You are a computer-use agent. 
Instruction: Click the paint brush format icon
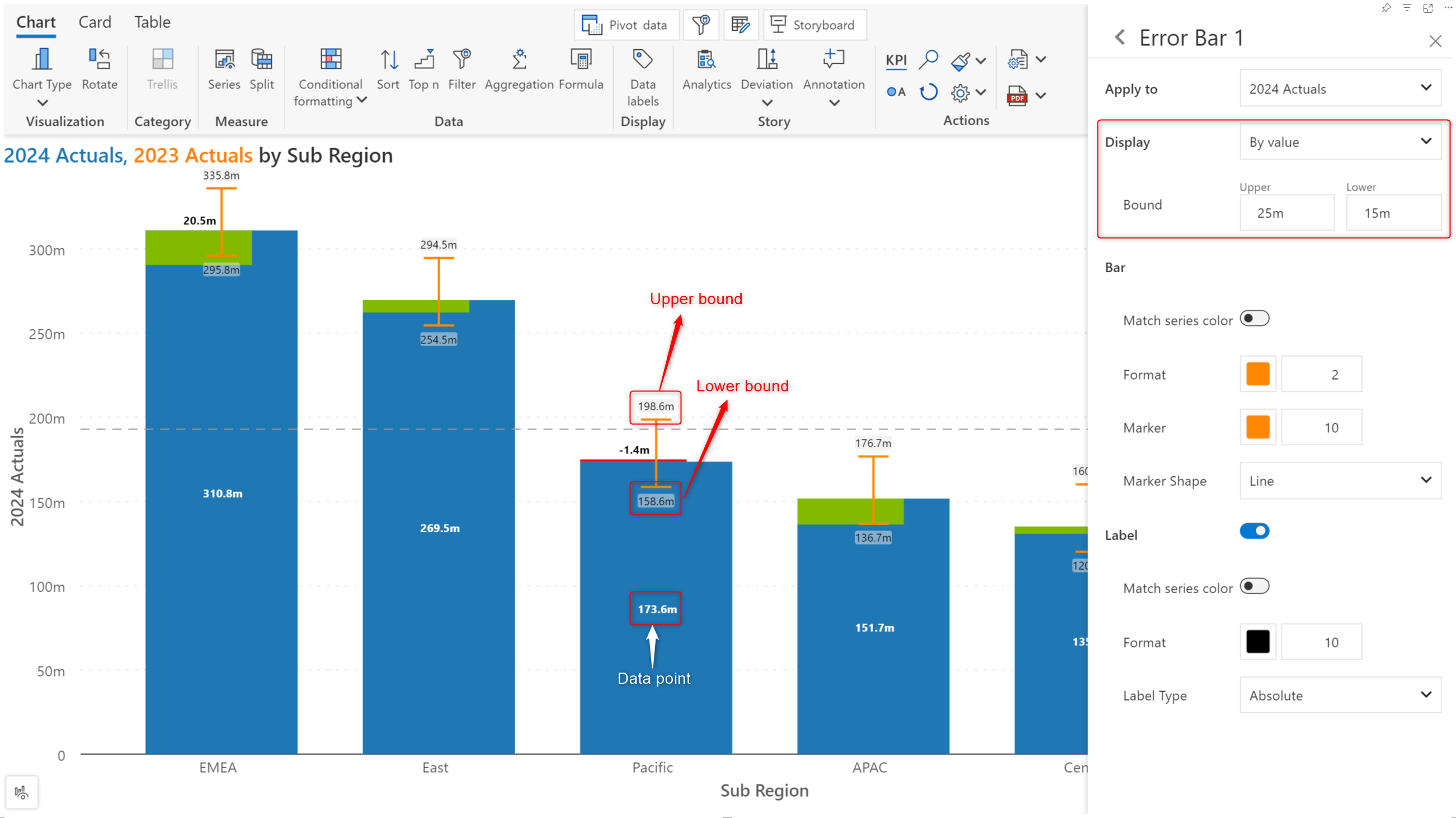(x=961, y=61)
